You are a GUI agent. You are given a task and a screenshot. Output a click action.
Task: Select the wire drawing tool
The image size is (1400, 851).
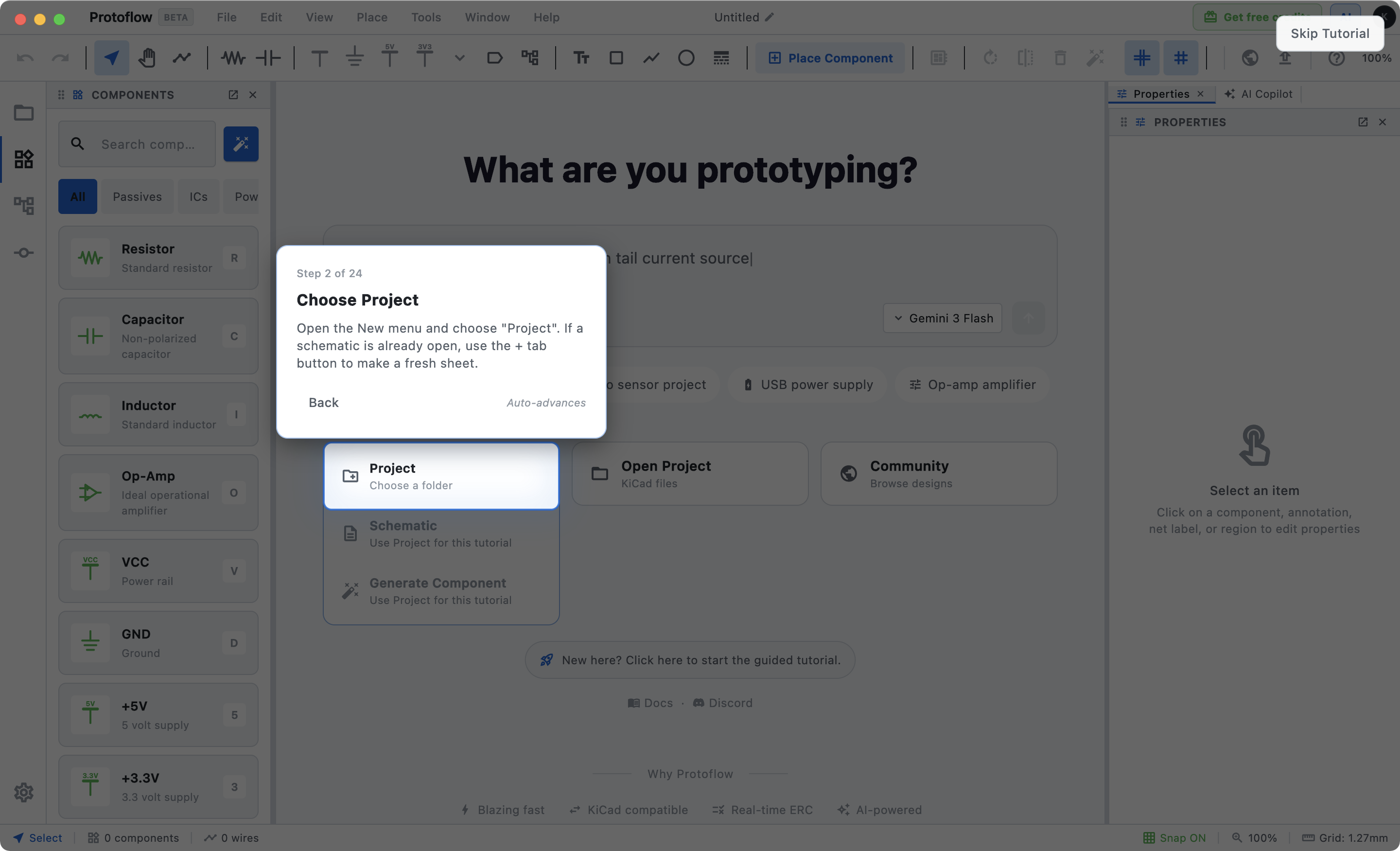click(x=182, y=57)
